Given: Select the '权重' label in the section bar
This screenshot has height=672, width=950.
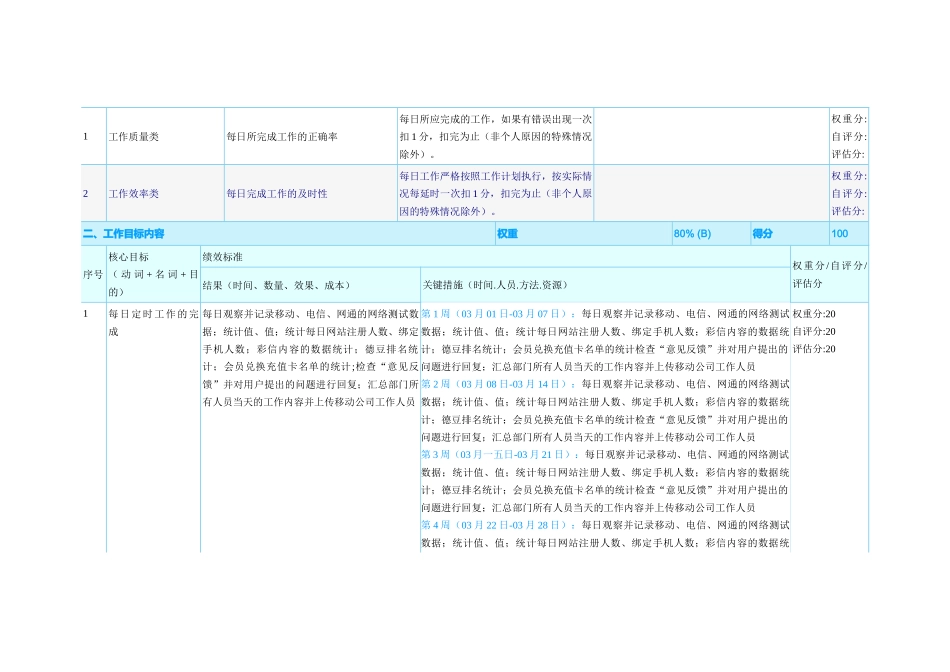Looking at the screenshot, I should point(507,234).
